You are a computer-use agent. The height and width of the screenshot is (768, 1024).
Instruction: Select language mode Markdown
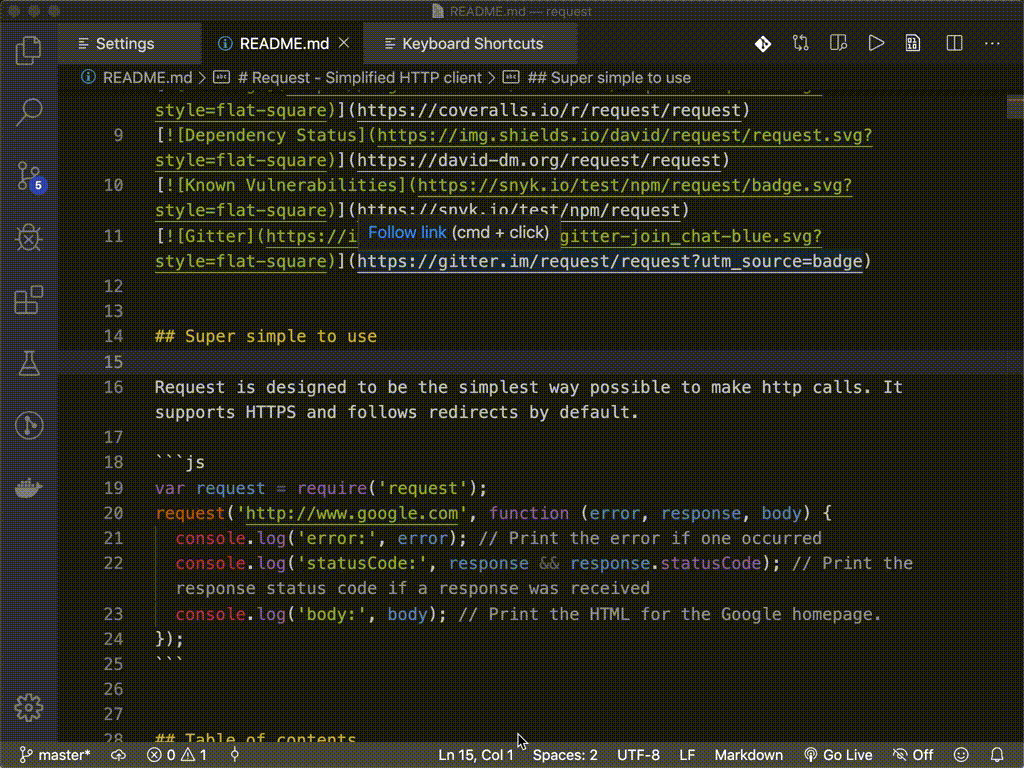[x=748, y=755]
